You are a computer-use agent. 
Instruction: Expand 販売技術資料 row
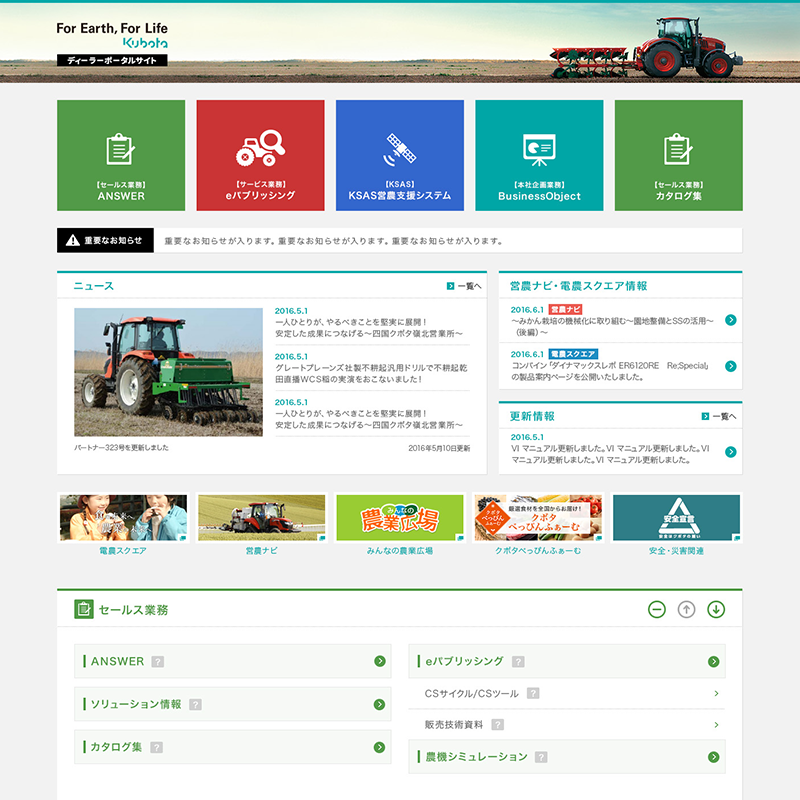point(717,725)
